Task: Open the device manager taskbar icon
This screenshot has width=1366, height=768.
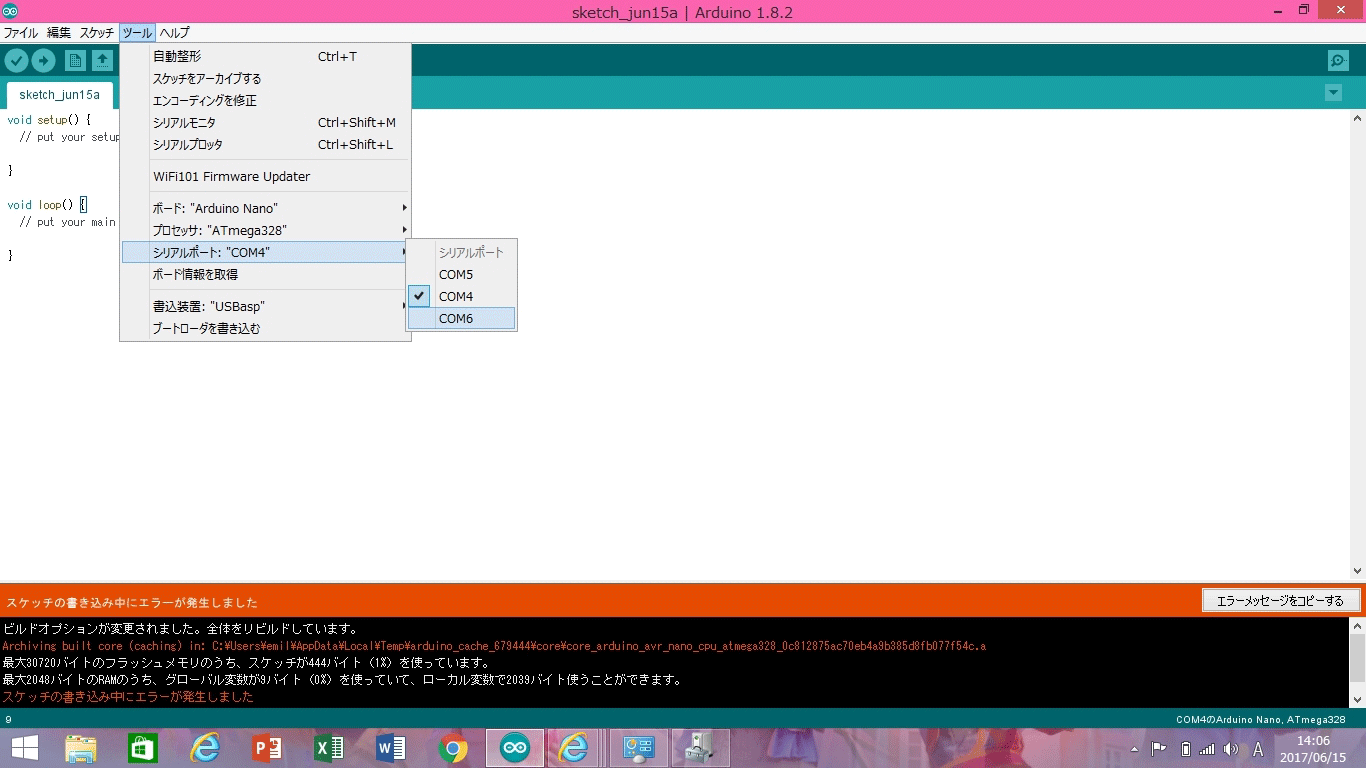Action: [701, 748]
